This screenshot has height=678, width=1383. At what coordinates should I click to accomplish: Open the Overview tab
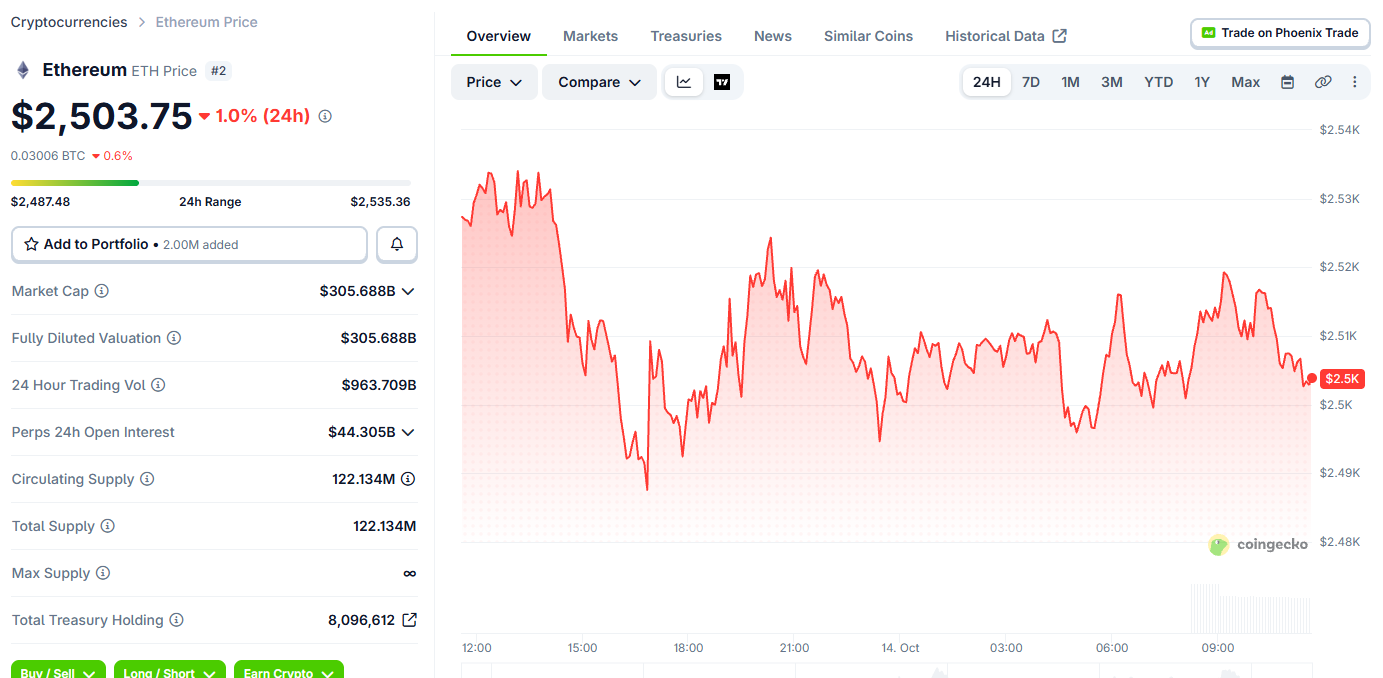click(x=498, y=36)
